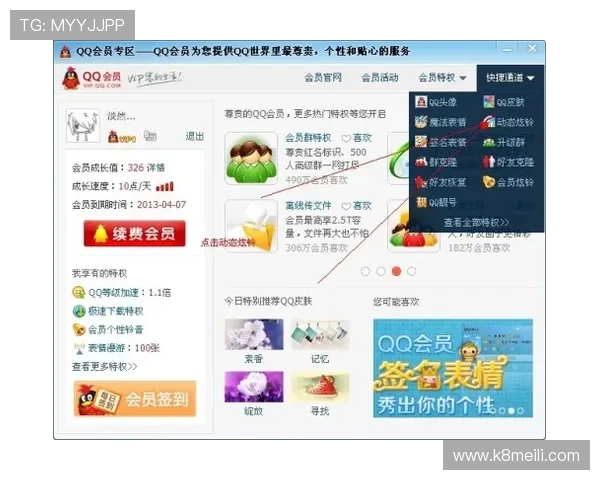Open 离线传文件 title link
Image resolution: width=600 pixels, height=480 pixels.
pos(308,206)
